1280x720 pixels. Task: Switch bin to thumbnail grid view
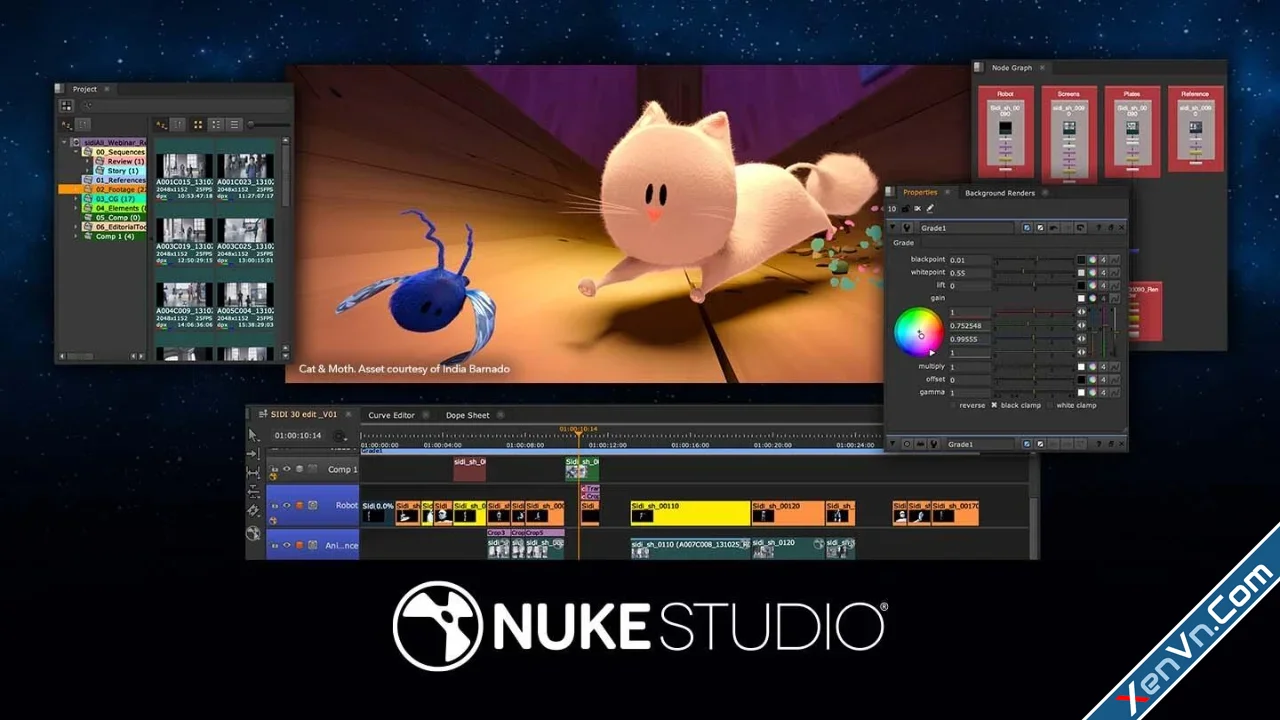198,124
